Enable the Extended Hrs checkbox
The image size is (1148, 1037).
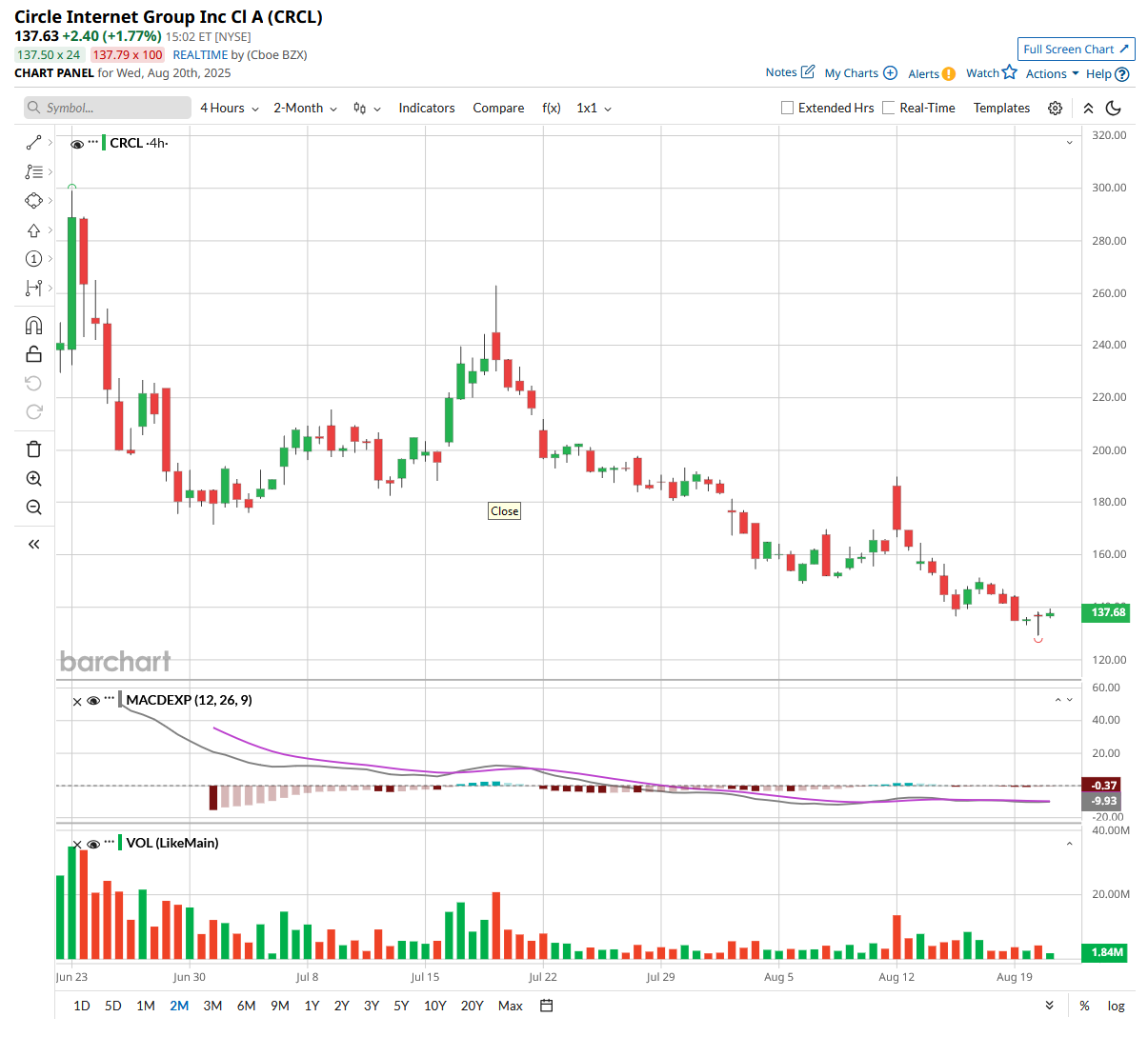coord(788,108)
